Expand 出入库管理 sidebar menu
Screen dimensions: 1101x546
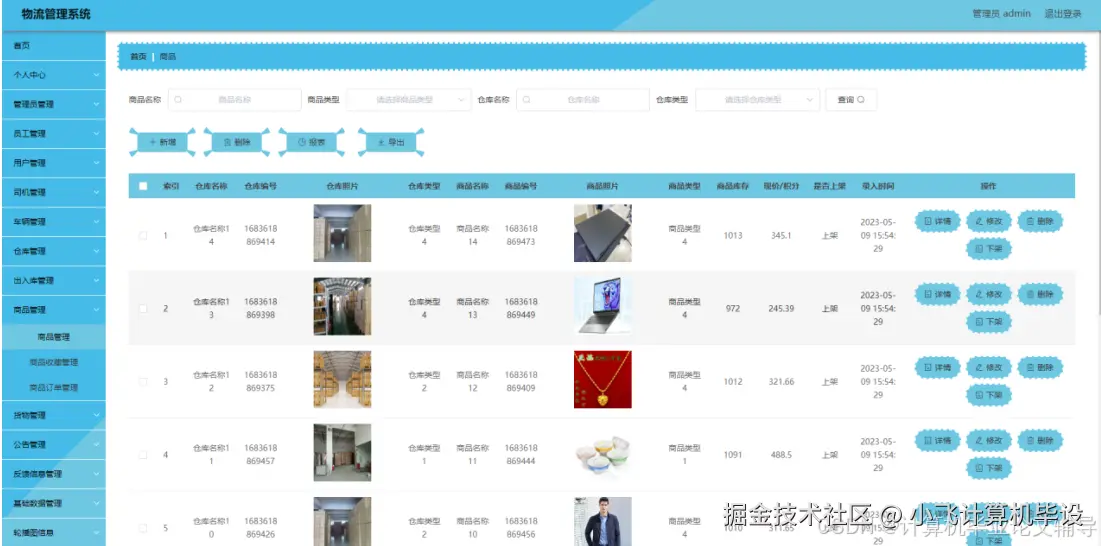[53, 281]
